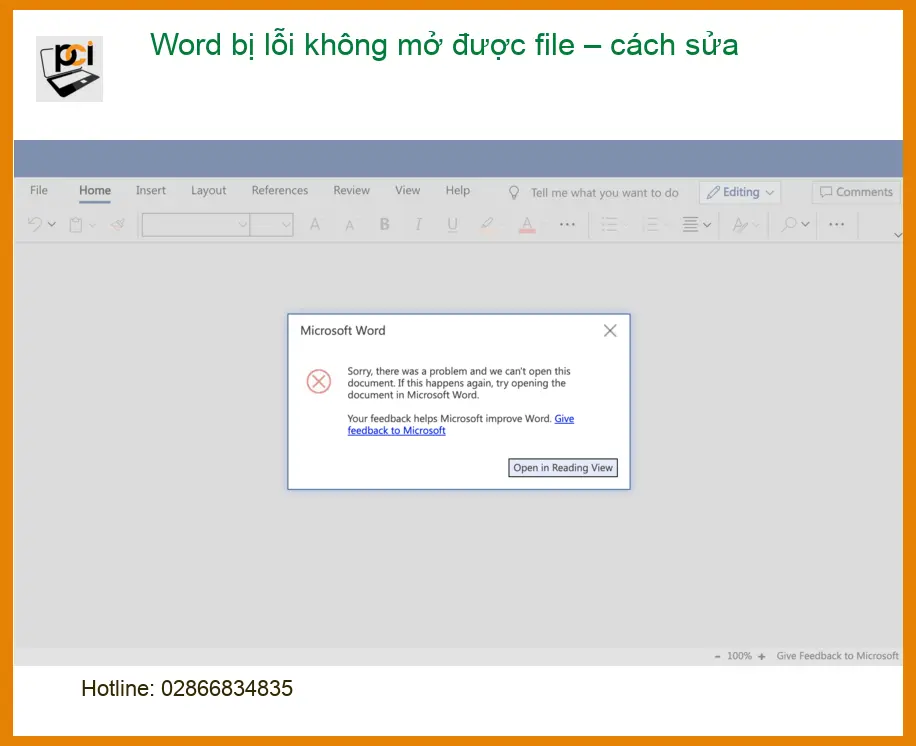
Task: Open more font options ellipsis
Action: click(567, 224)
